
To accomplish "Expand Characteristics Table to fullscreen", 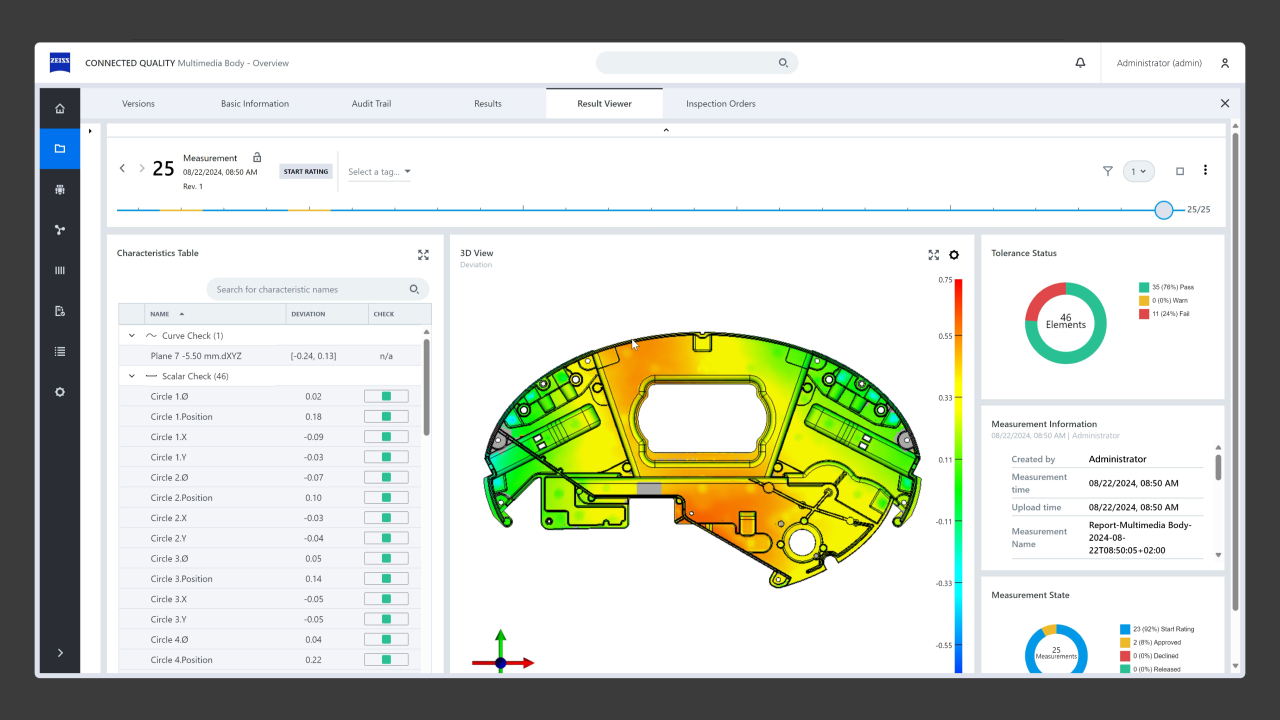I will click(423, 255).
